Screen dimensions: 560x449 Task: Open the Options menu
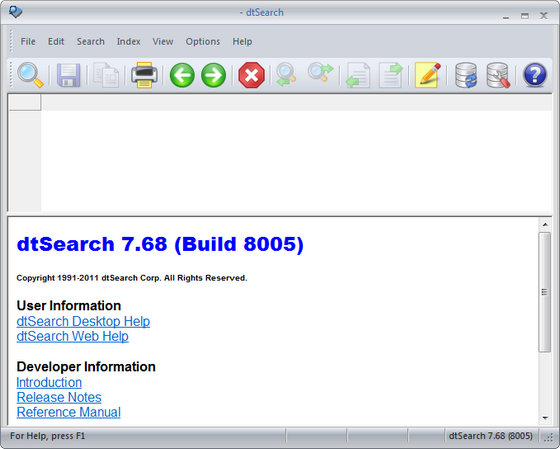pos(202,41)
